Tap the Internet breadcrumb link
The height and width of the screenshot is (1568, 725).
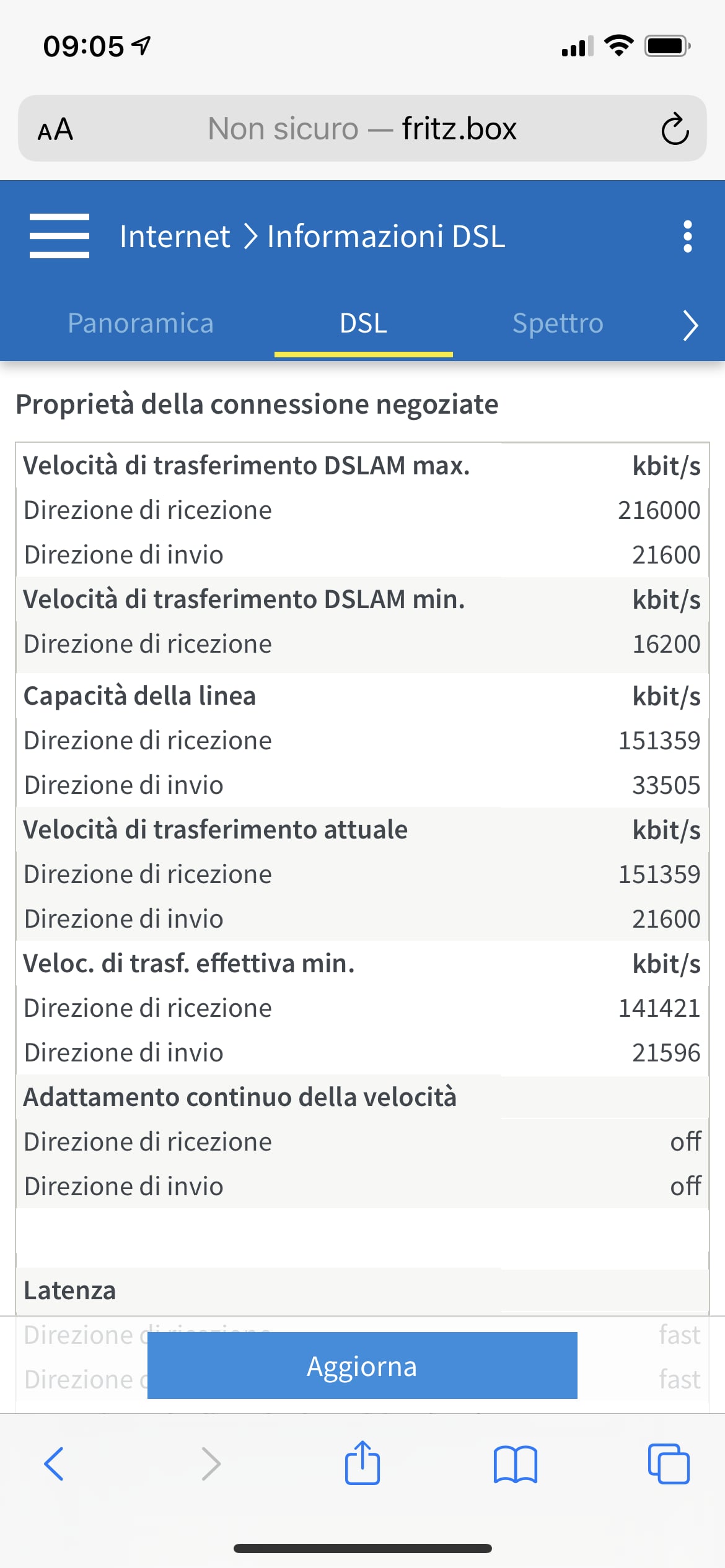coord(175,237)
